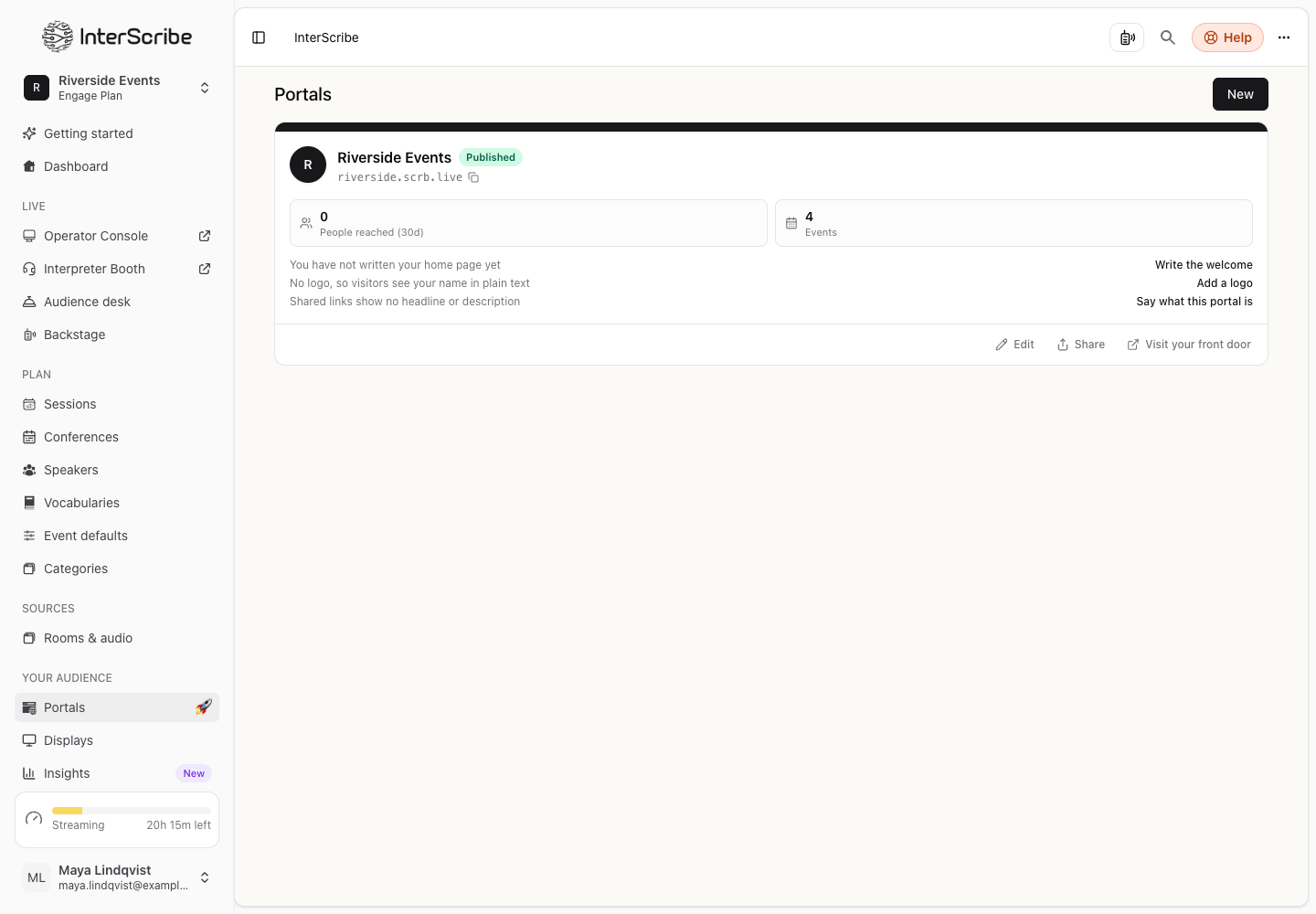Image resolution: width=1316 pixels, height=914 pixels.
Task: Navigate to Sessions
Action: click(117, 404)
